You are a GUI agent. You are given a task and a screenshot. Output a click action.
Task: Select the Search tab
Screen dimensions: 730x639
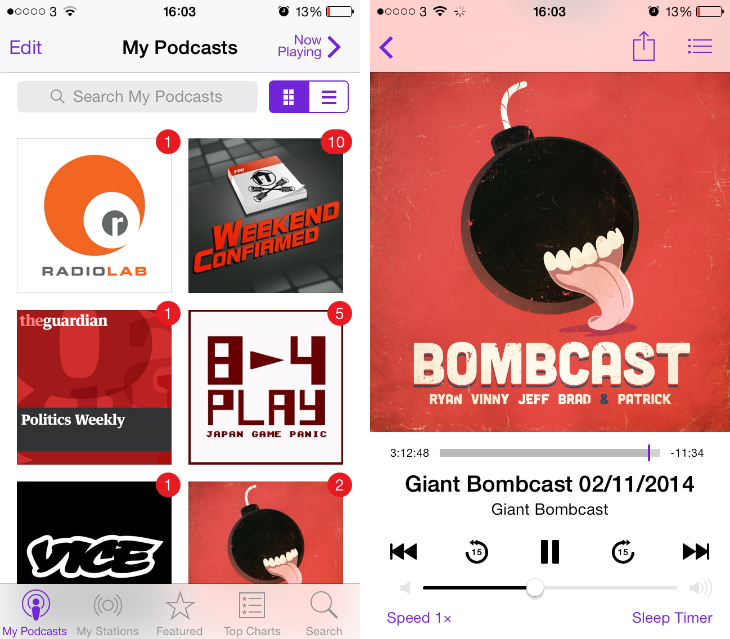coord(324,612)
